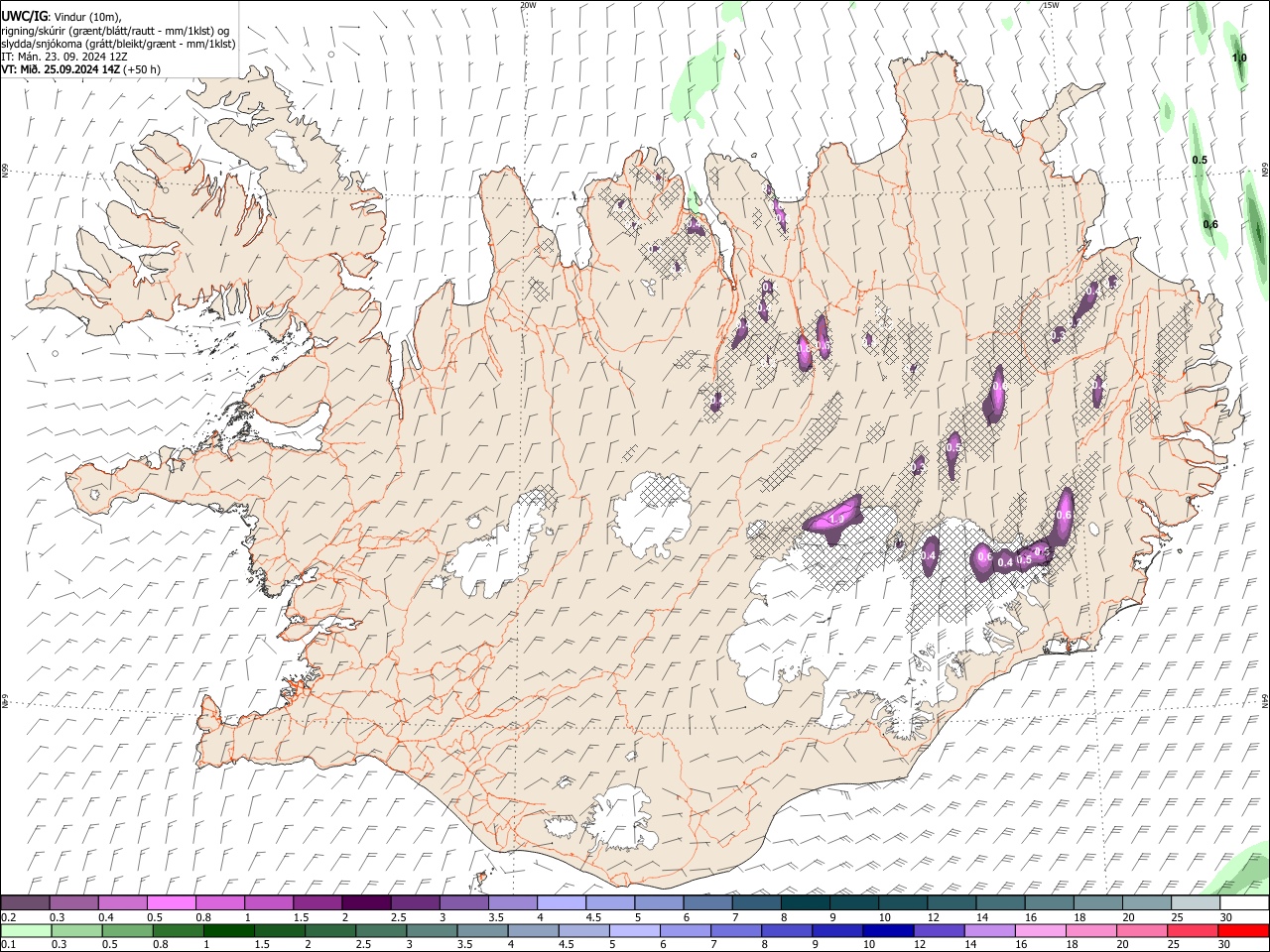Click the 'slydda/snjókoma' legend description line

(x=118, y=44)
